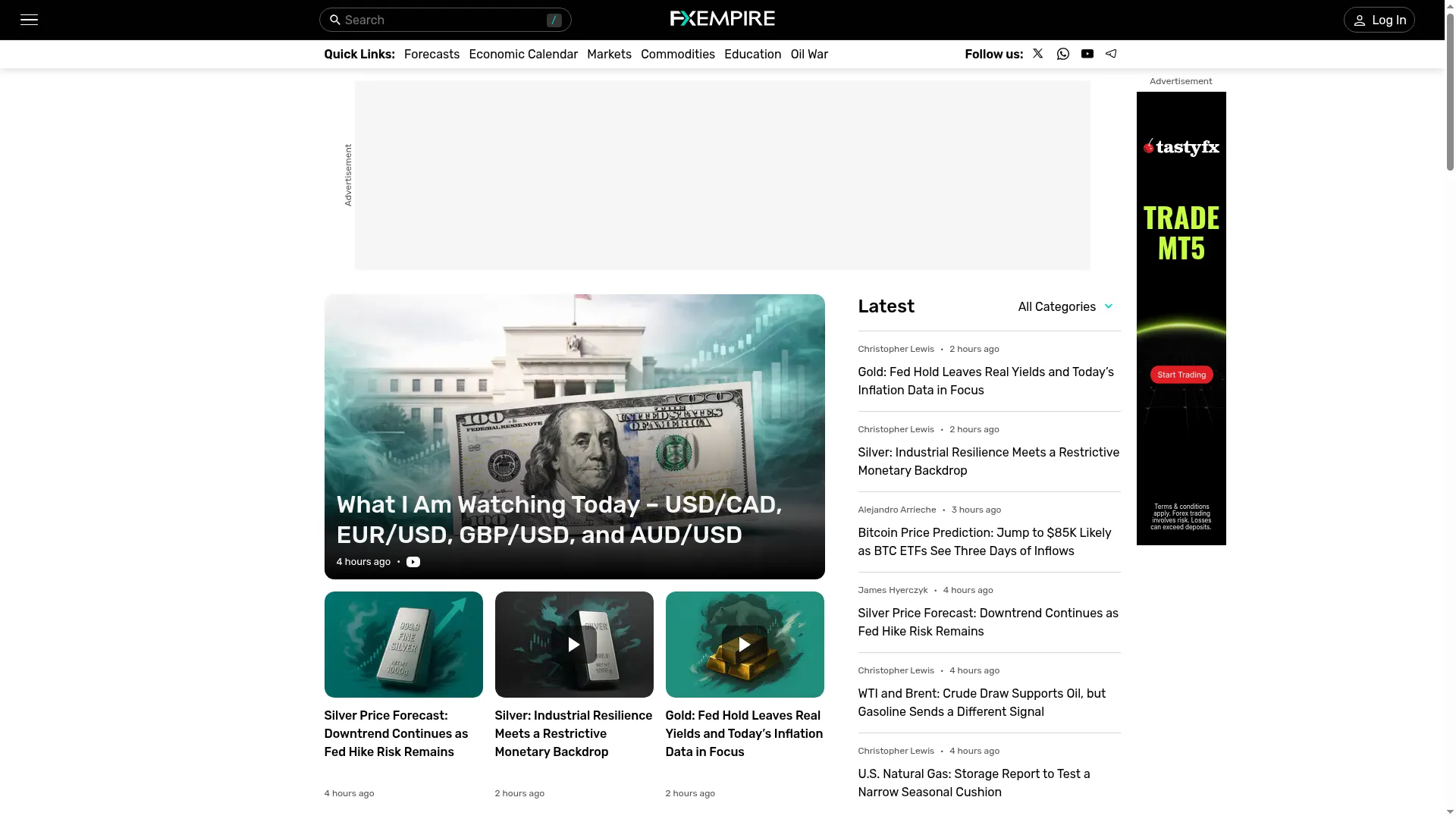Click Christopher Lewis above WTI and Brent article

[x=896, y=670]
